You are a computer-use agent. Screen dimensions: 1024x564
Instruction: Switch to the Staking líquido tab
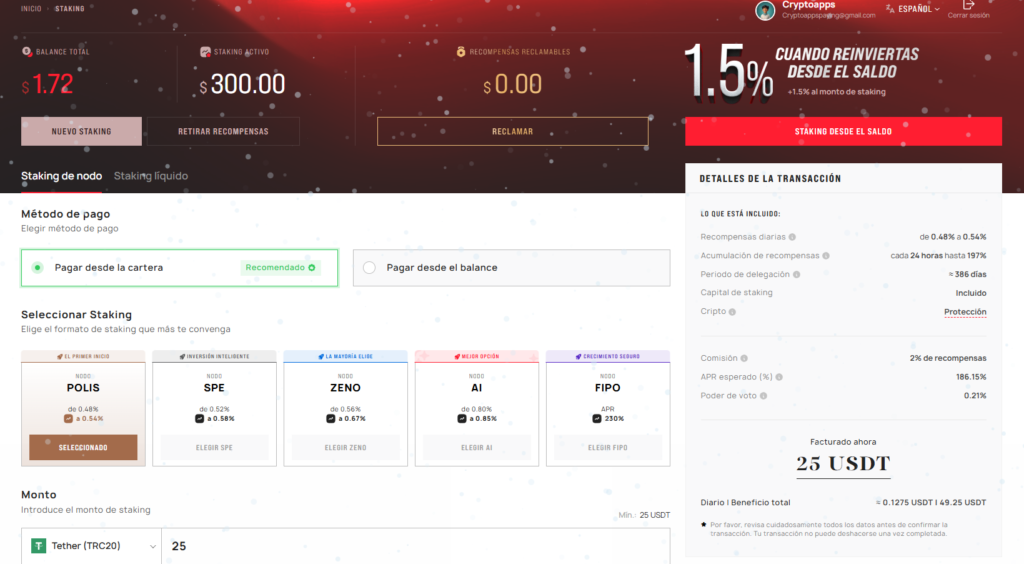(x=151, y=176)
